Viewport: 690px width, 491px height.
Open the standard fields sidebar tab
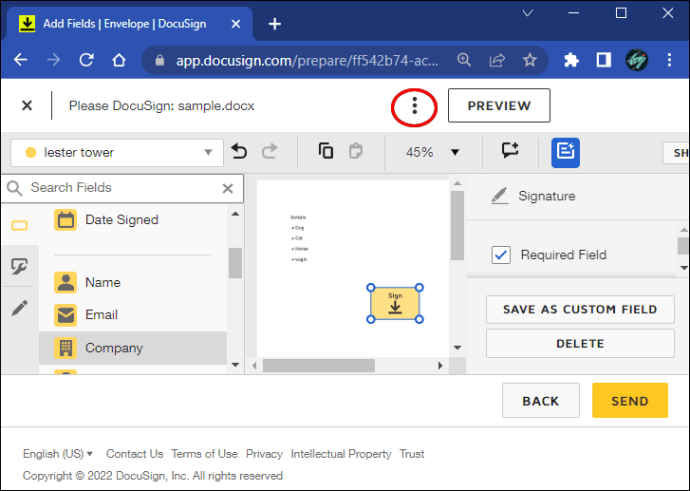[20, 226]
